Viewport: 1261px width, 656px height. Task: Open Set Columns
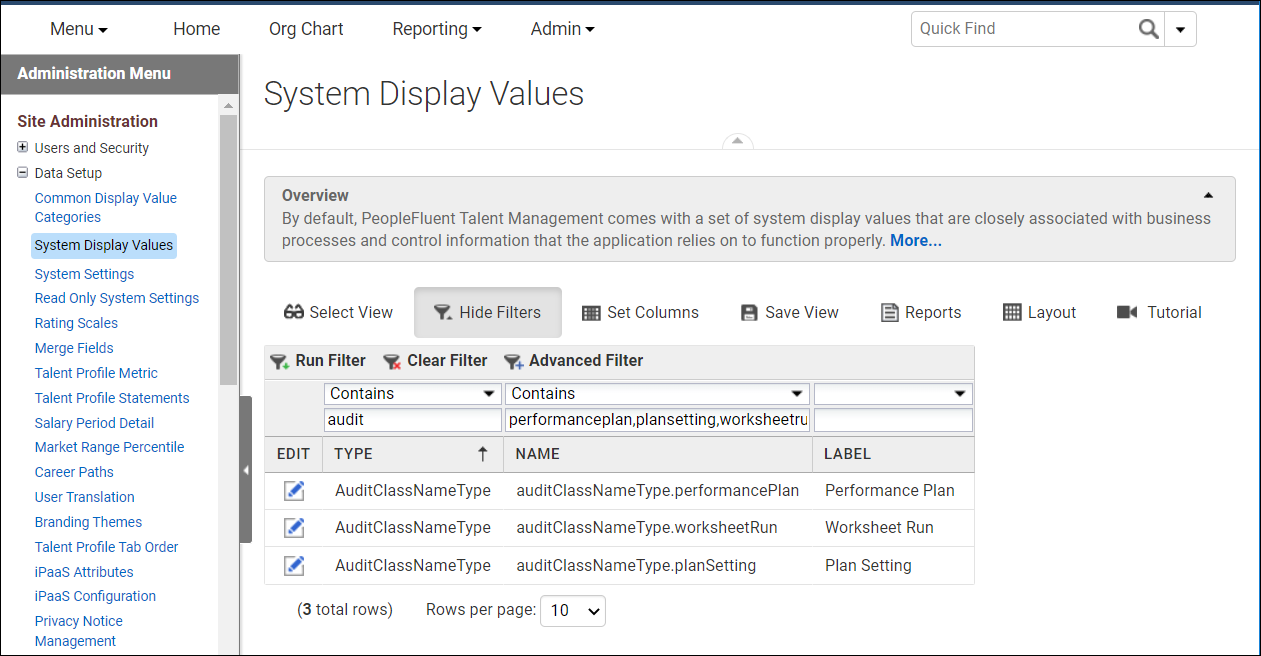[590, 312]
